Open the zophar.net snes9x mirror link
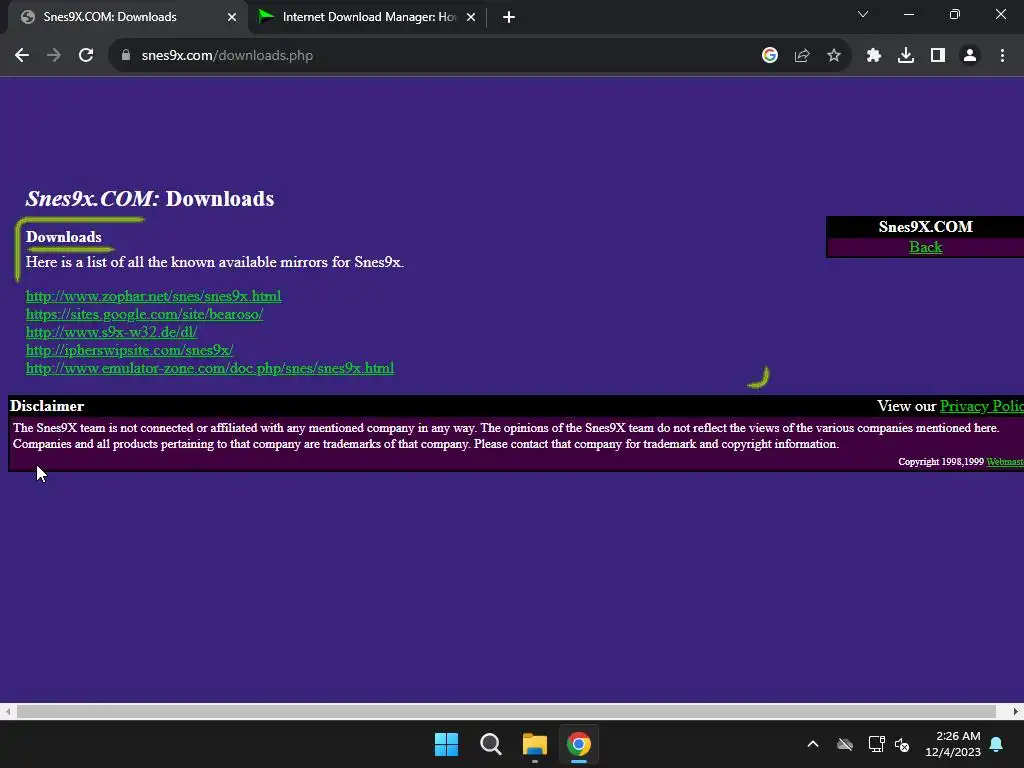Viewport: 1024px width, 768px height. (153, 296)
